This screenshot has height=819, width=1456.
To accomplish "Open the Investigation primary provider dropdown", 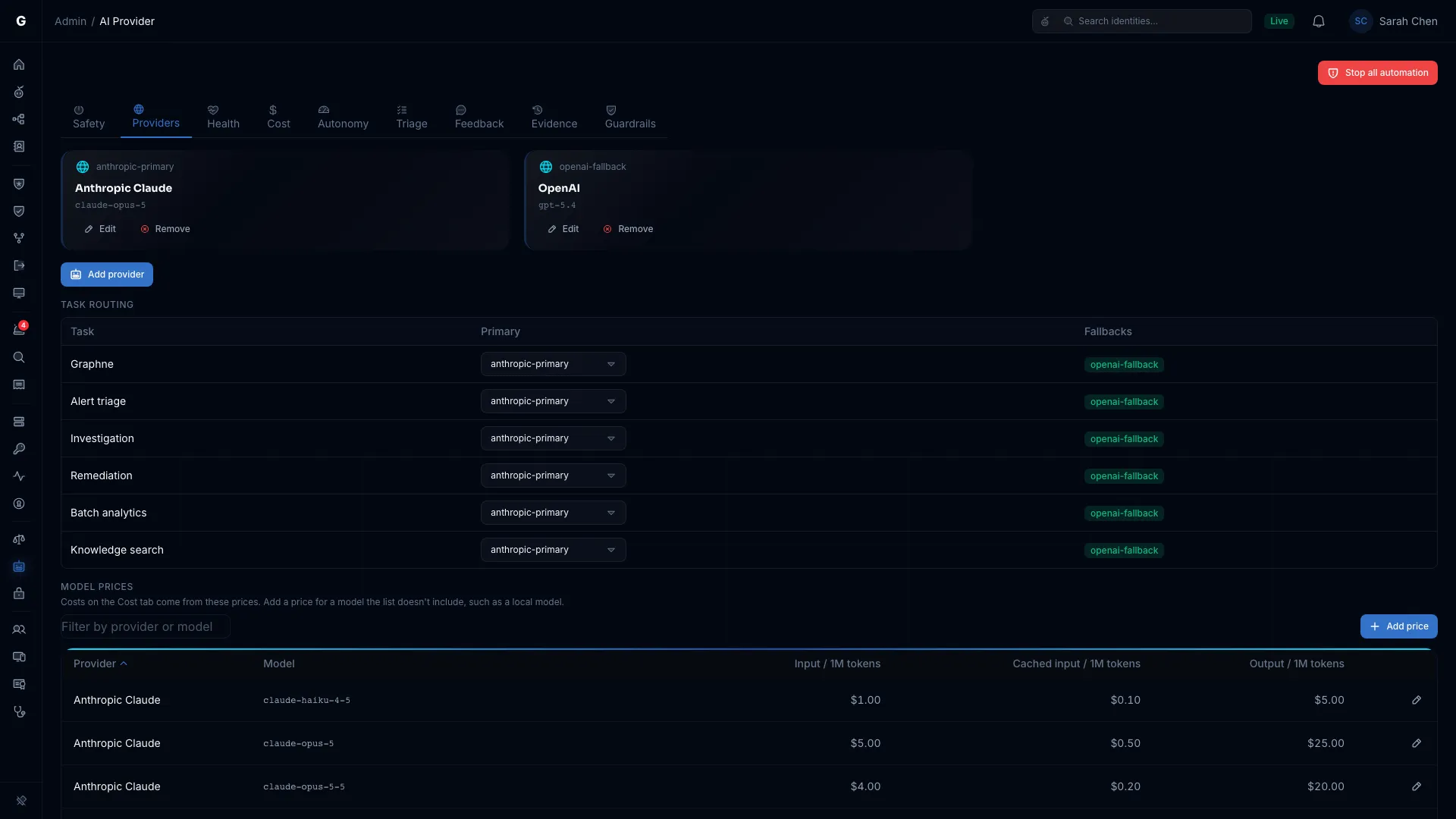I will (x=553, y=438).
